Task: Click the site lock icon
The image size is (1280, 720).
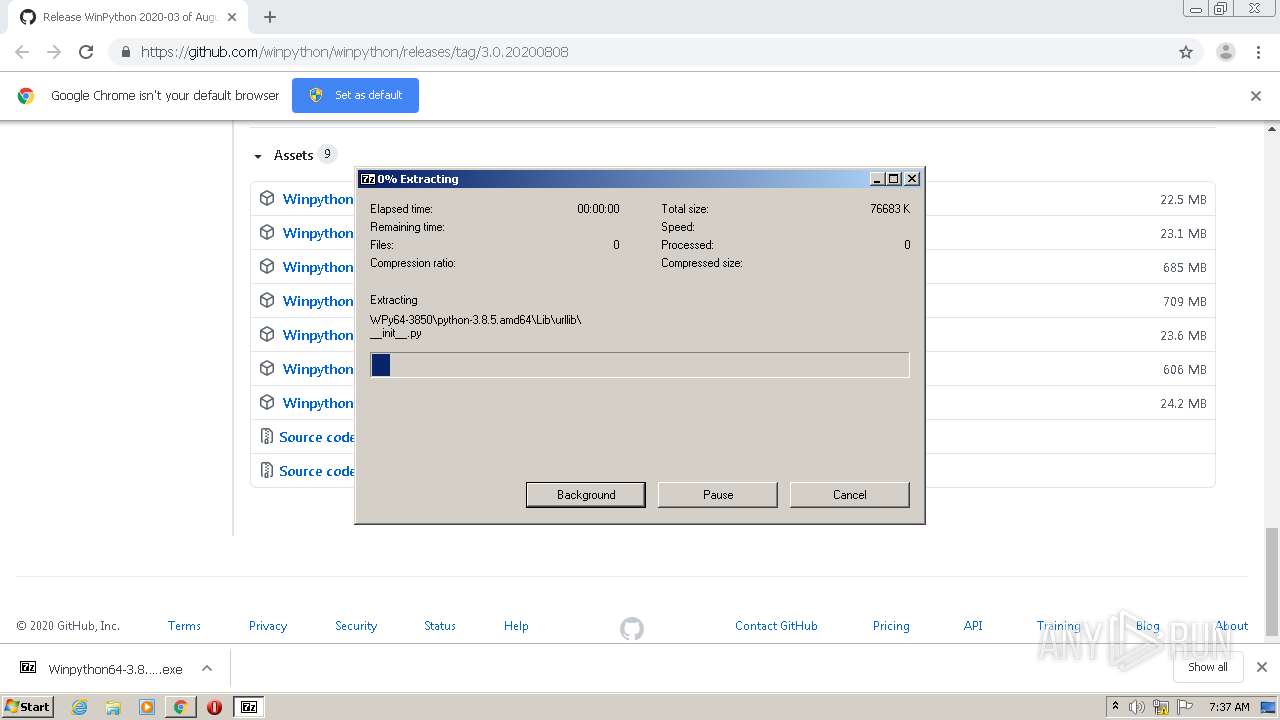Action: pos(125,52)
